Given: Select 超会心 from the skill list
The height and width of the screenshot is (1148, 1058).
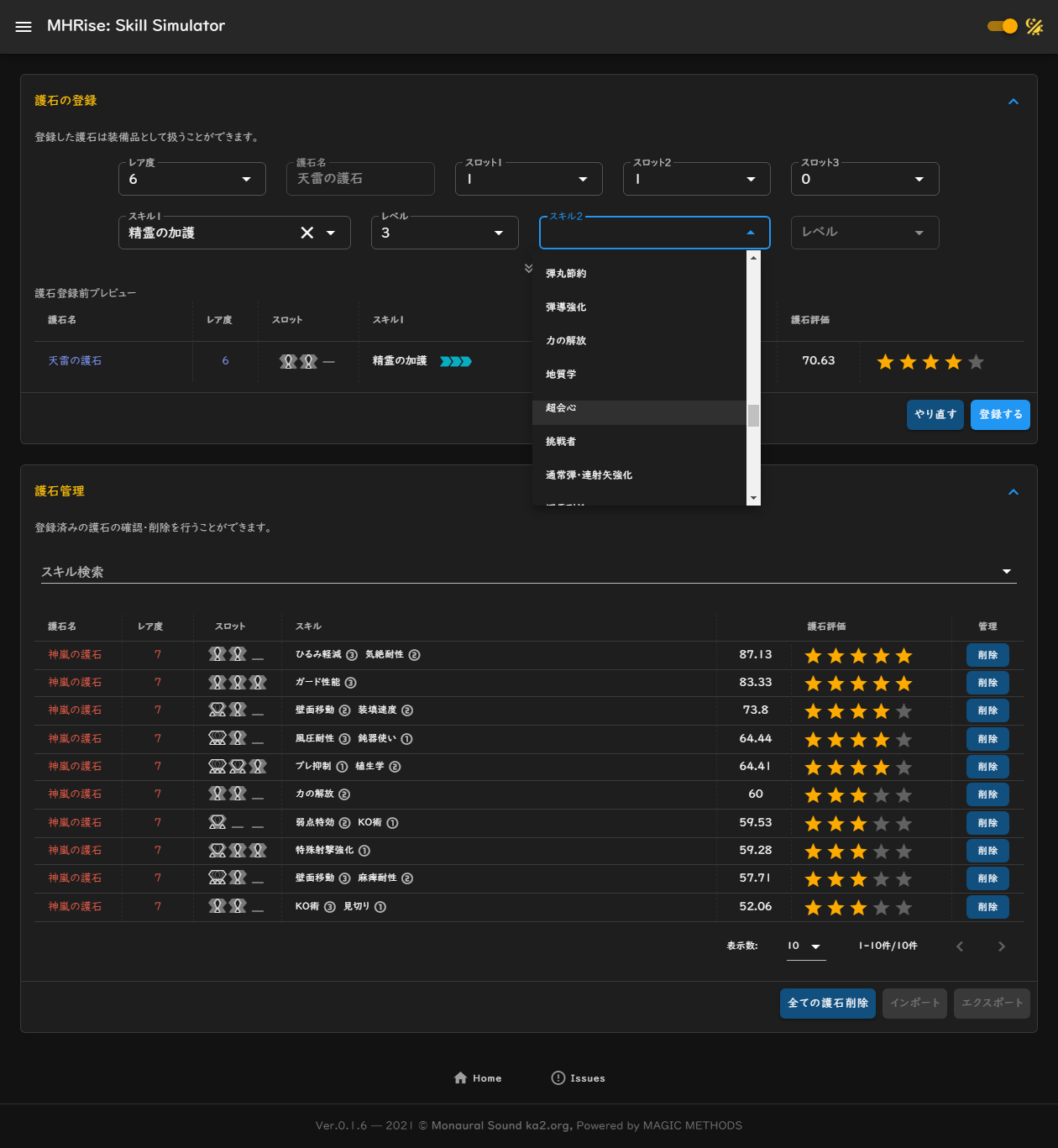Looking at the screenshot, I should [x=560, y=408].
